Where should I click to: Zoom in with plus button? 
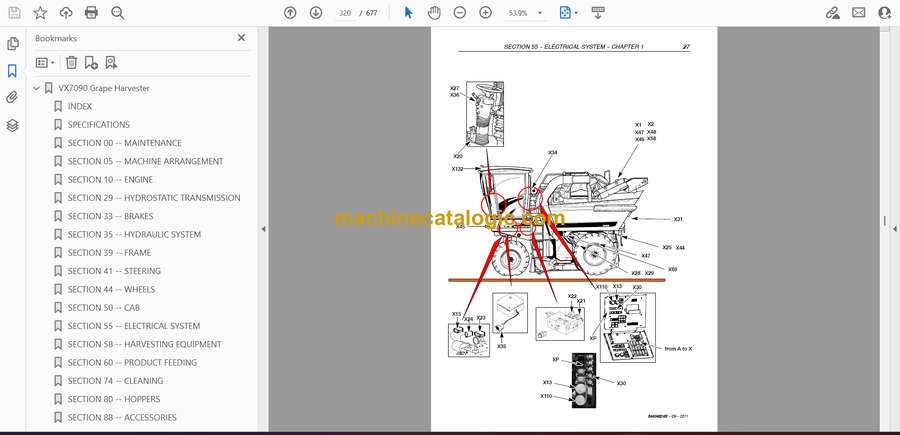486,13
